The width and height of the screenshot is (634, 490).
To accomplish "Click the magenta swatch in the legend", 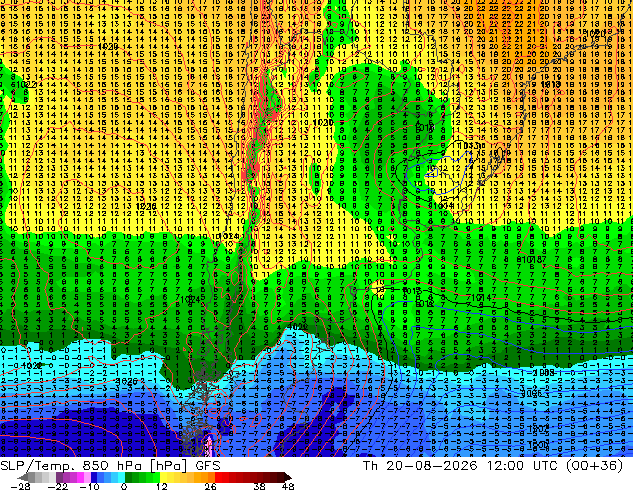I will (80, 477).
